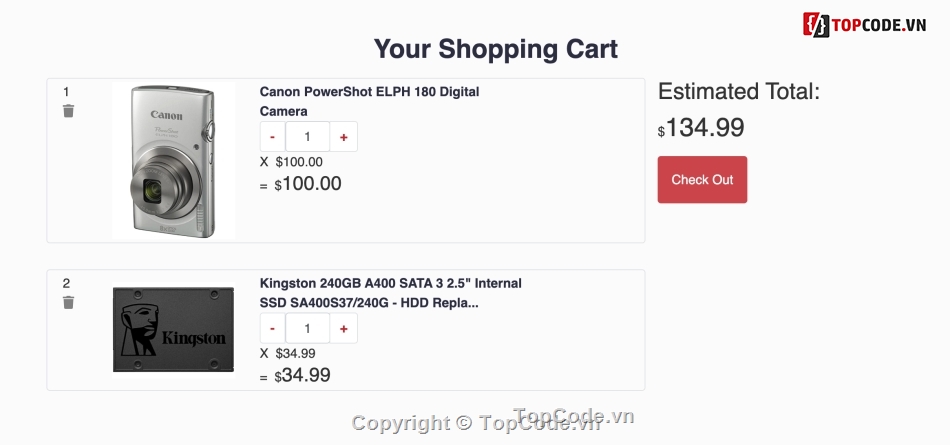Delete the Canon camera from the cart
Image resolution: width=950 pixels, height=445 pixels.
pyautogui.click(x=68, y=111)
